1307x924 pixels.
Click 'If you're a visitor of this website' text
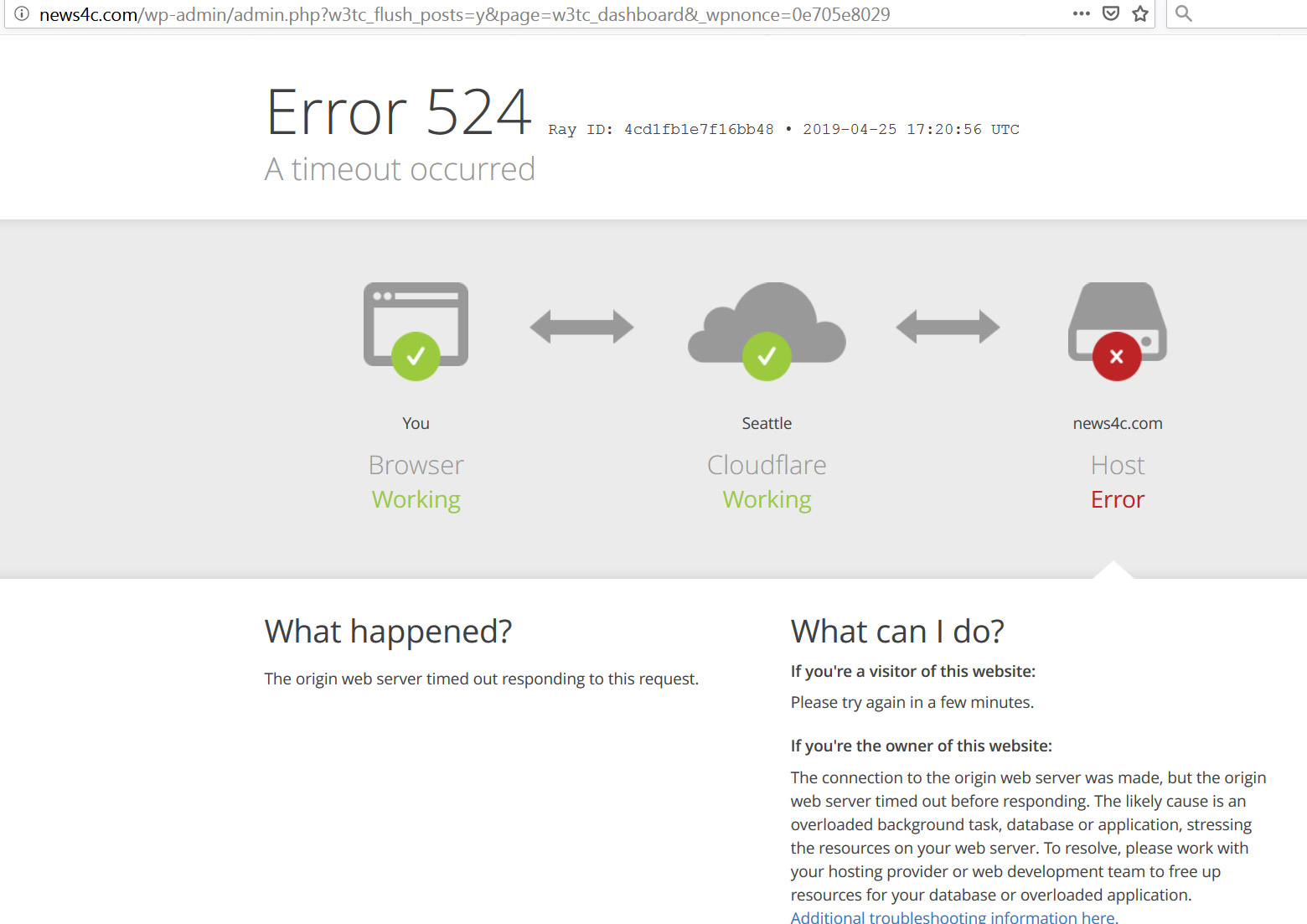tap(913, 671)
